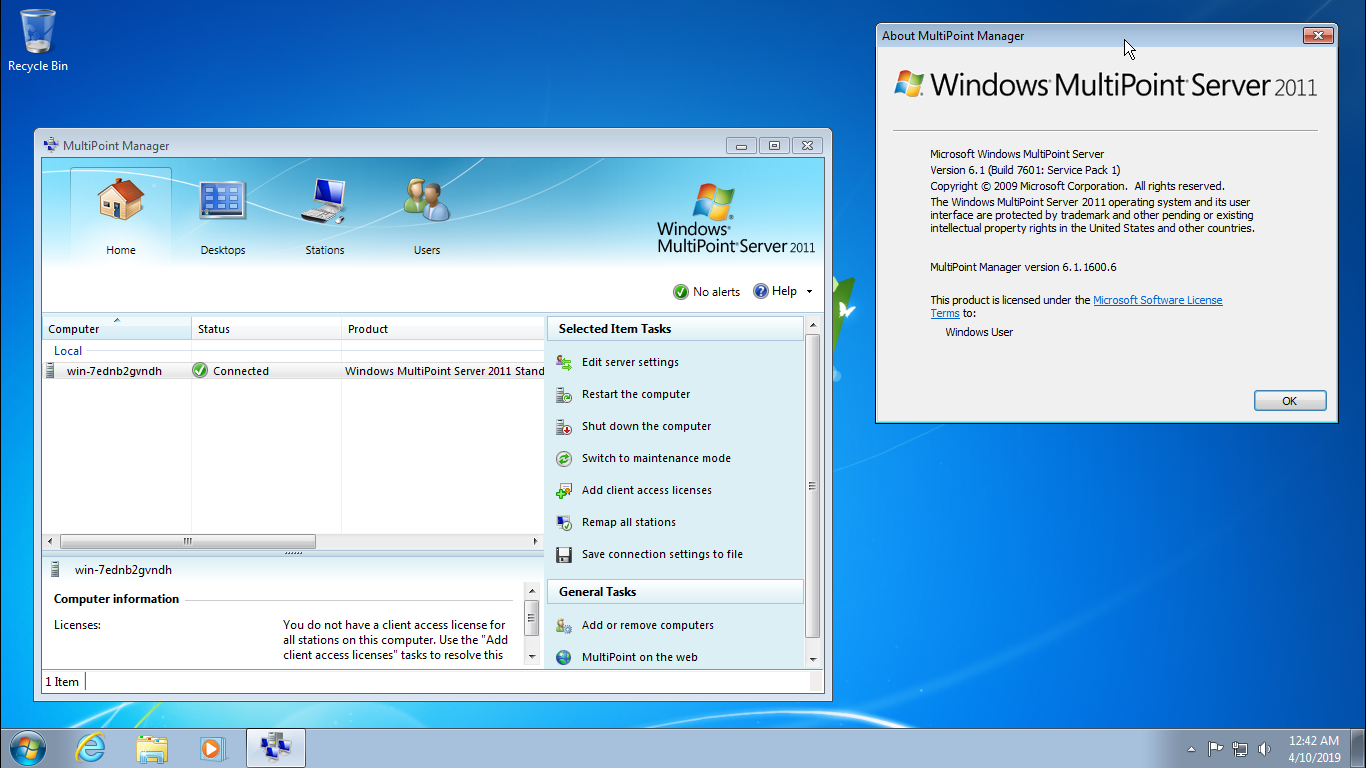Click the Selected Item Tasks header
Screen dimensions: 1366x768
point(675,329)
